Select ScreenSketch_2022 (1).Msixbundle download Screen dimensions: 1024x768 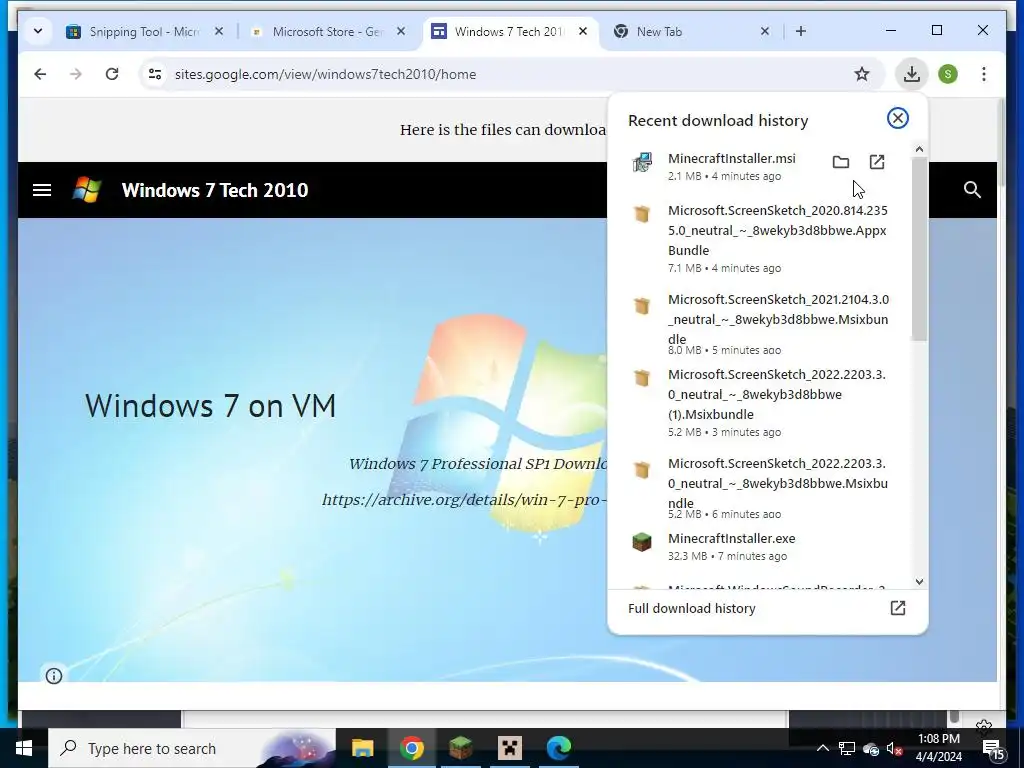point(761,402)
